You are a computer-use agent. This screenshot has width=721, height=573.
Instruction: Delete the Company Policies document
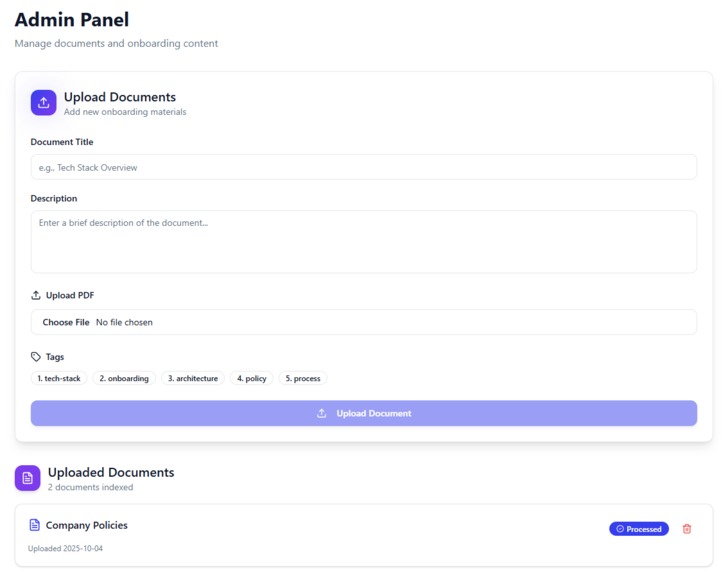pos(687,529)
